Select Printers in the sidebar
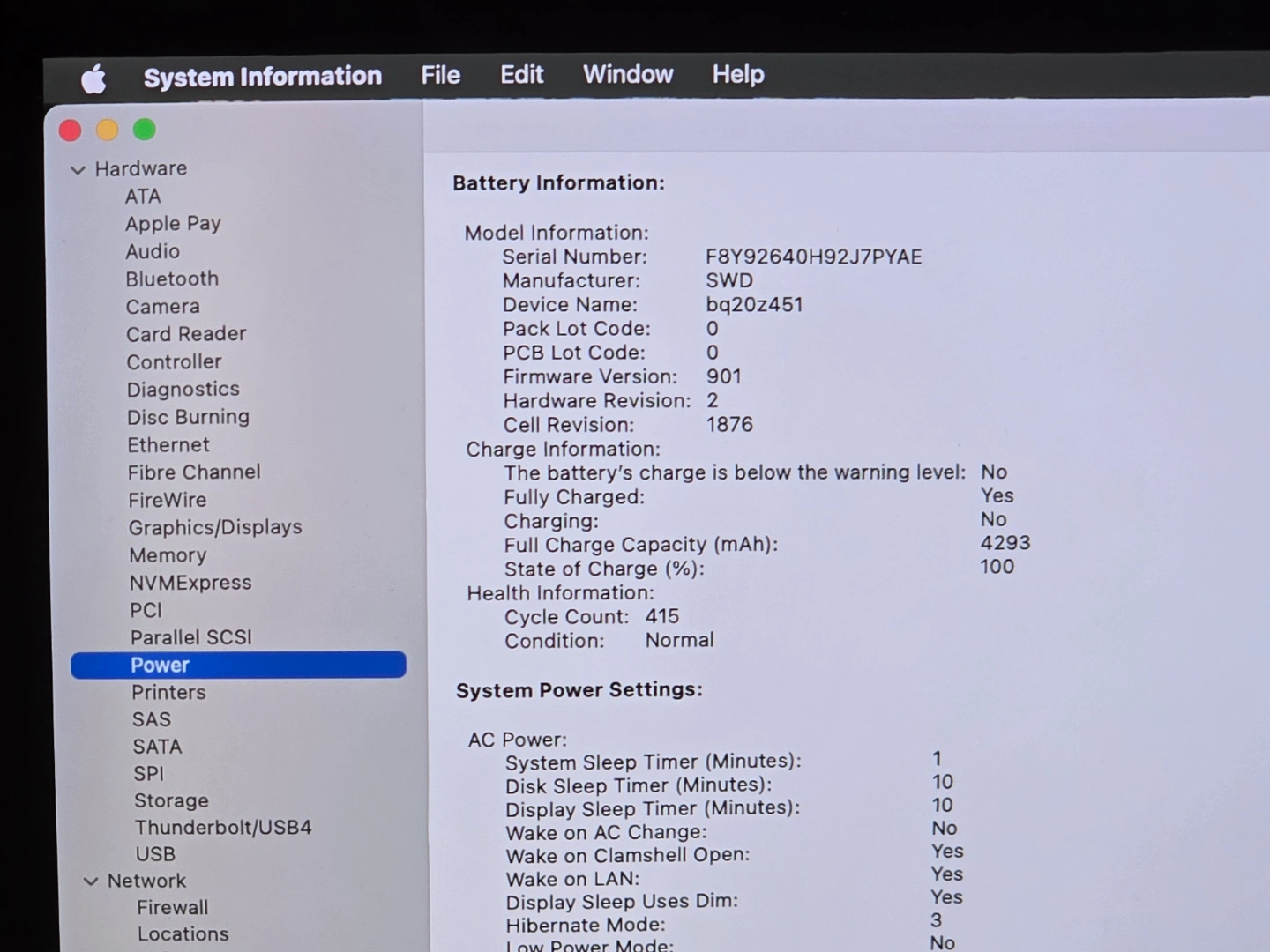Screen dimensions: 1270x952 click(168, 692)
